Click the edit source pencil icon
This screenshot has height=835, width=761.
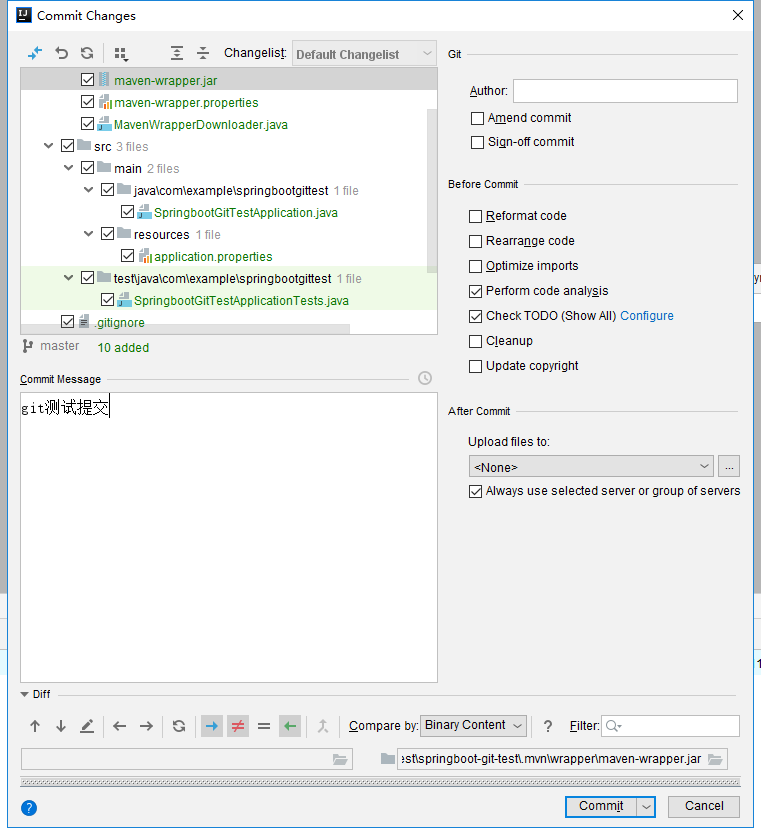tap(87, 726)
